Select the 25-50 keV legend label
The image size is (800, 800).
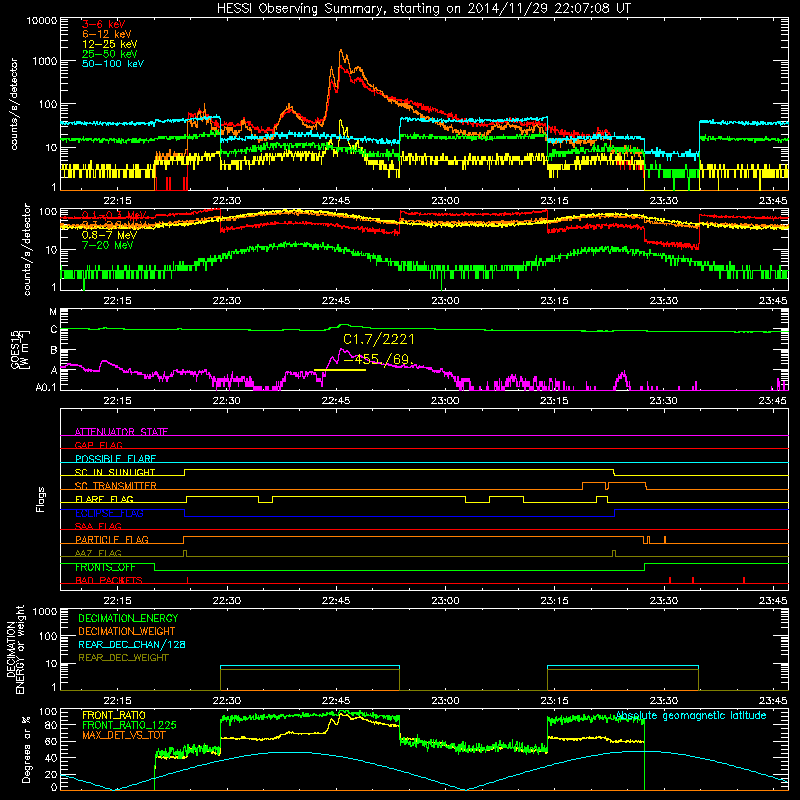[x=110, y=54]
